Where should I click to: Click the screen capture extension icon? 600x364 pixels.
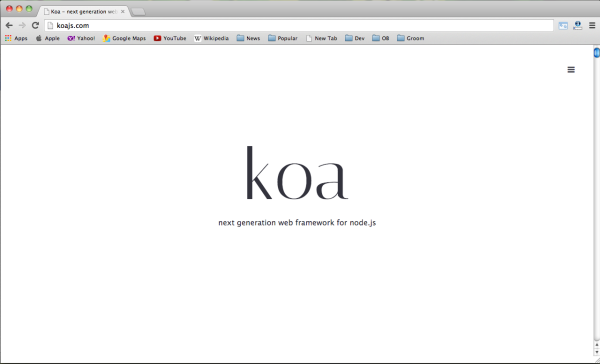[563, 26]
